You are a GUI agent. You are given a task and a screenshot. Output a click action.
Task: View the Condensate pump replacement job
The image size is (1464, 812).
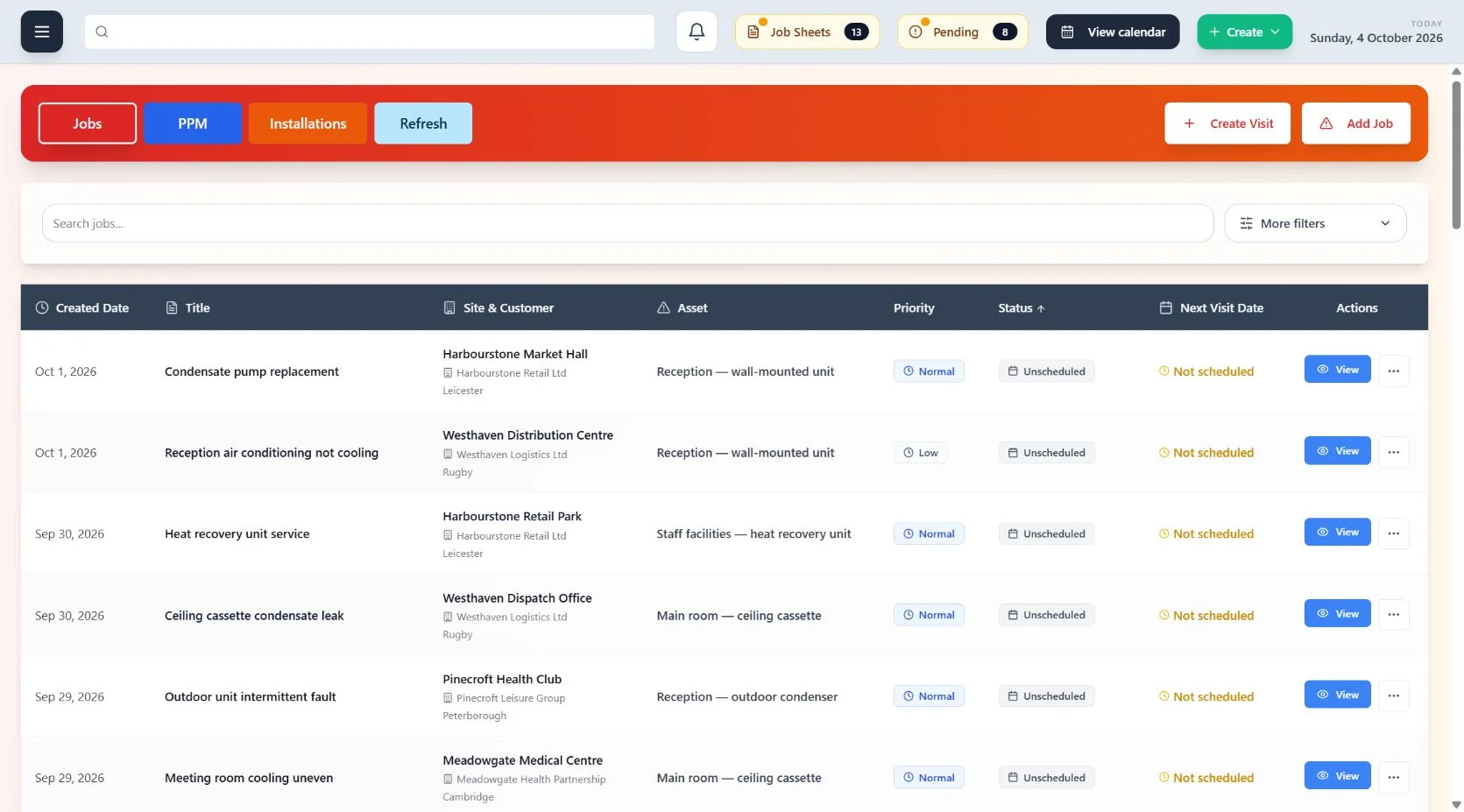pos(1337,370)
